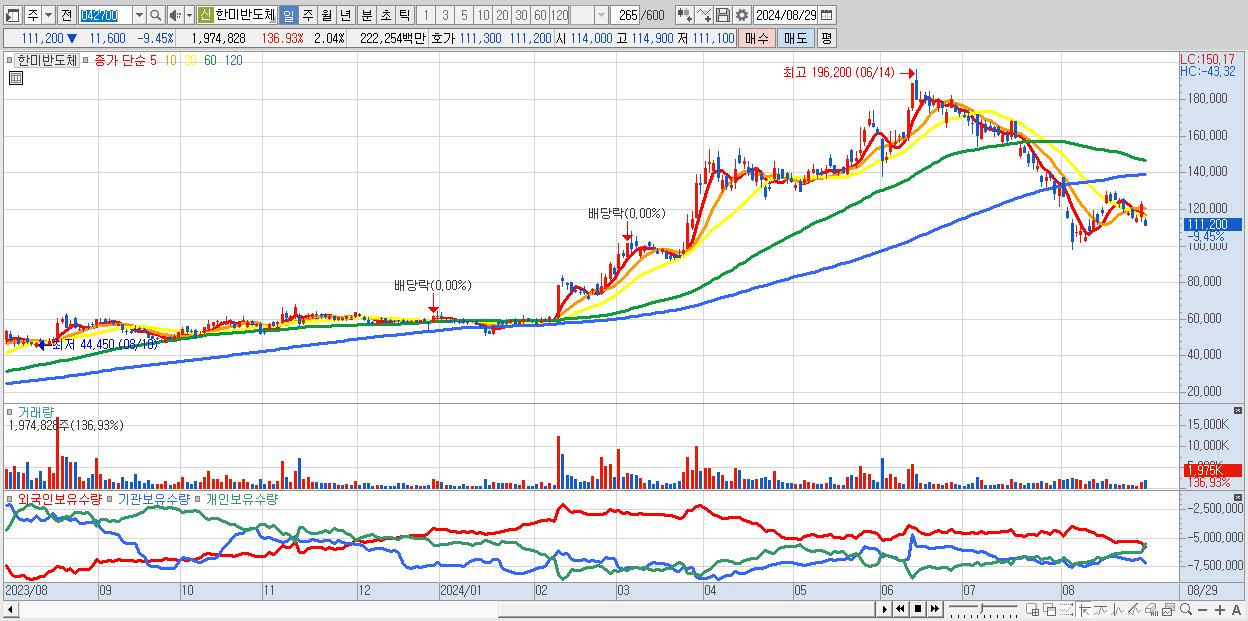Select the 일 daily period tab
This screenshot has width=1248, height=621.
tap(288, 15)
